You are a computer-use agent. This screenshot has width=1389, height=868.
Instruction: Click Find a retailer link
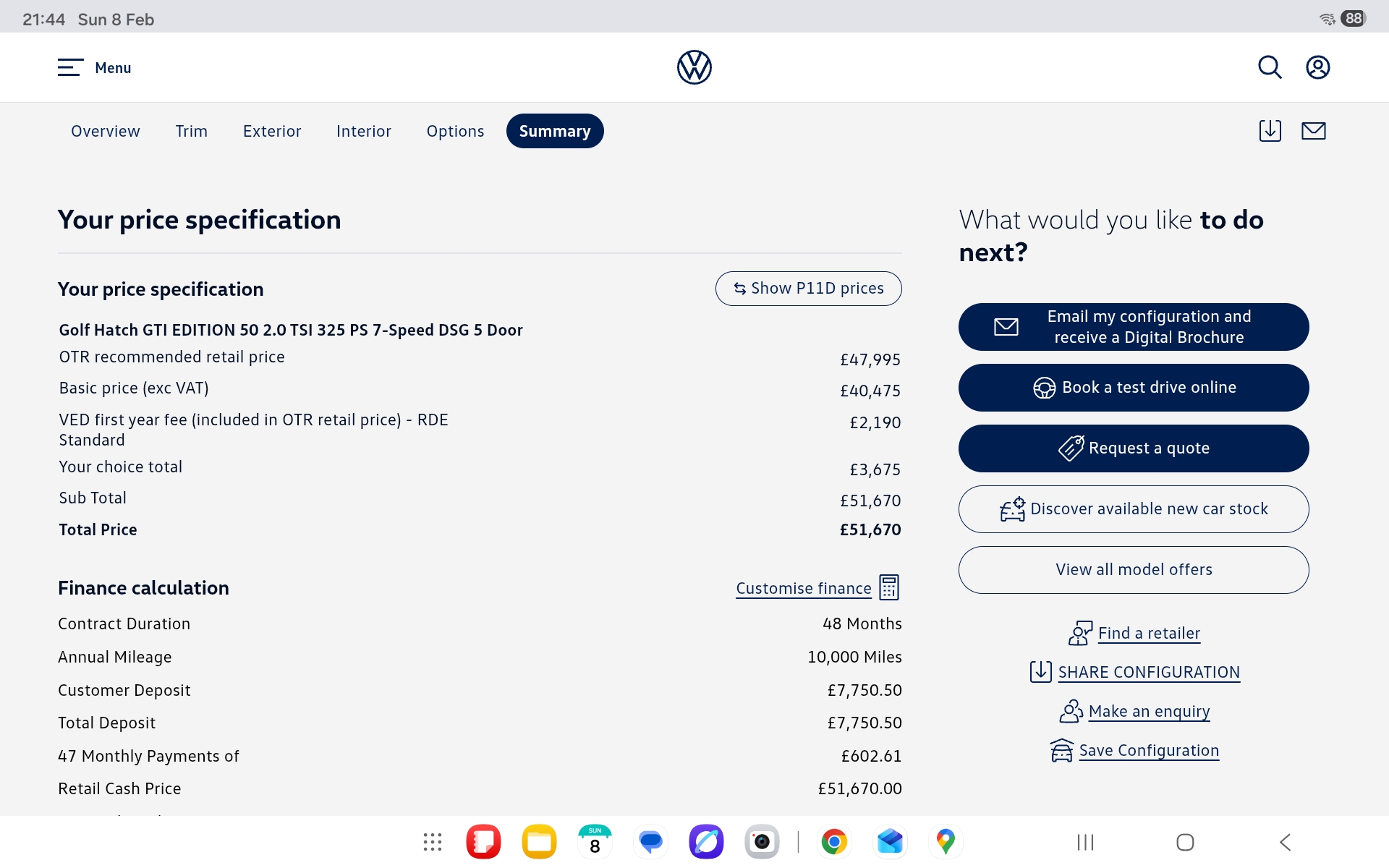pos(1148,634)
